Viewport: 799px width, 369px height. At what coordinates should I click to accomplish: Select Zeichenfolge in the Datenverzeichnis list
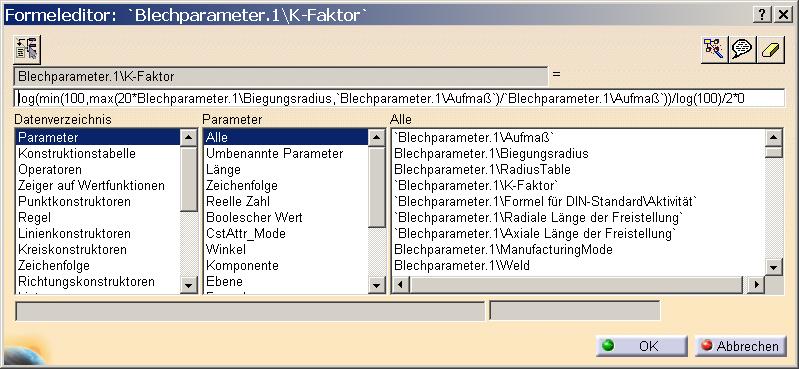[x=98, y=266]
